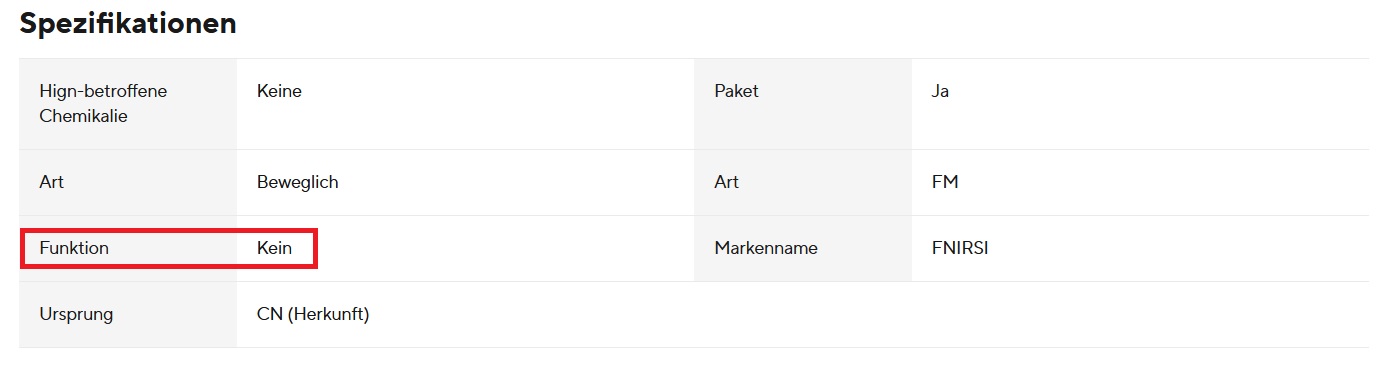Click the Spezifikationen heading
This screenshot has width=1379, height=365.
(x=128, y=24)
